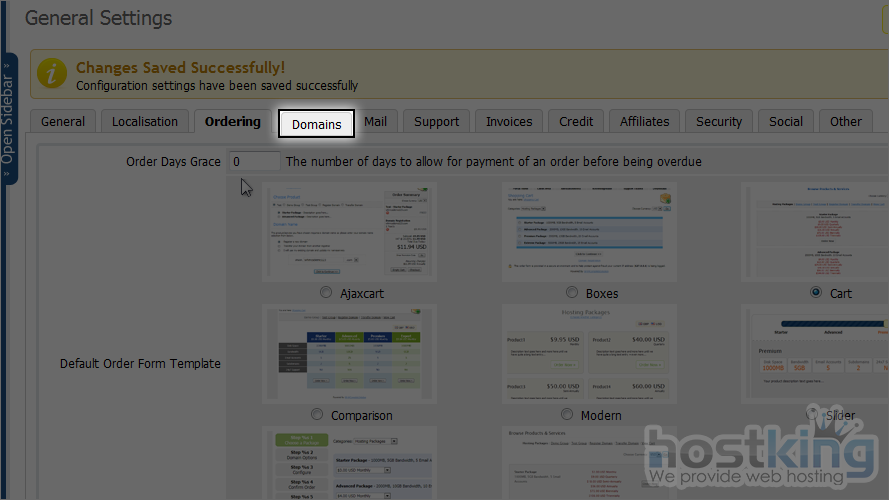889x500 pixels.
Task: Open the Credit tab
Action: click(x=576, y=122)
